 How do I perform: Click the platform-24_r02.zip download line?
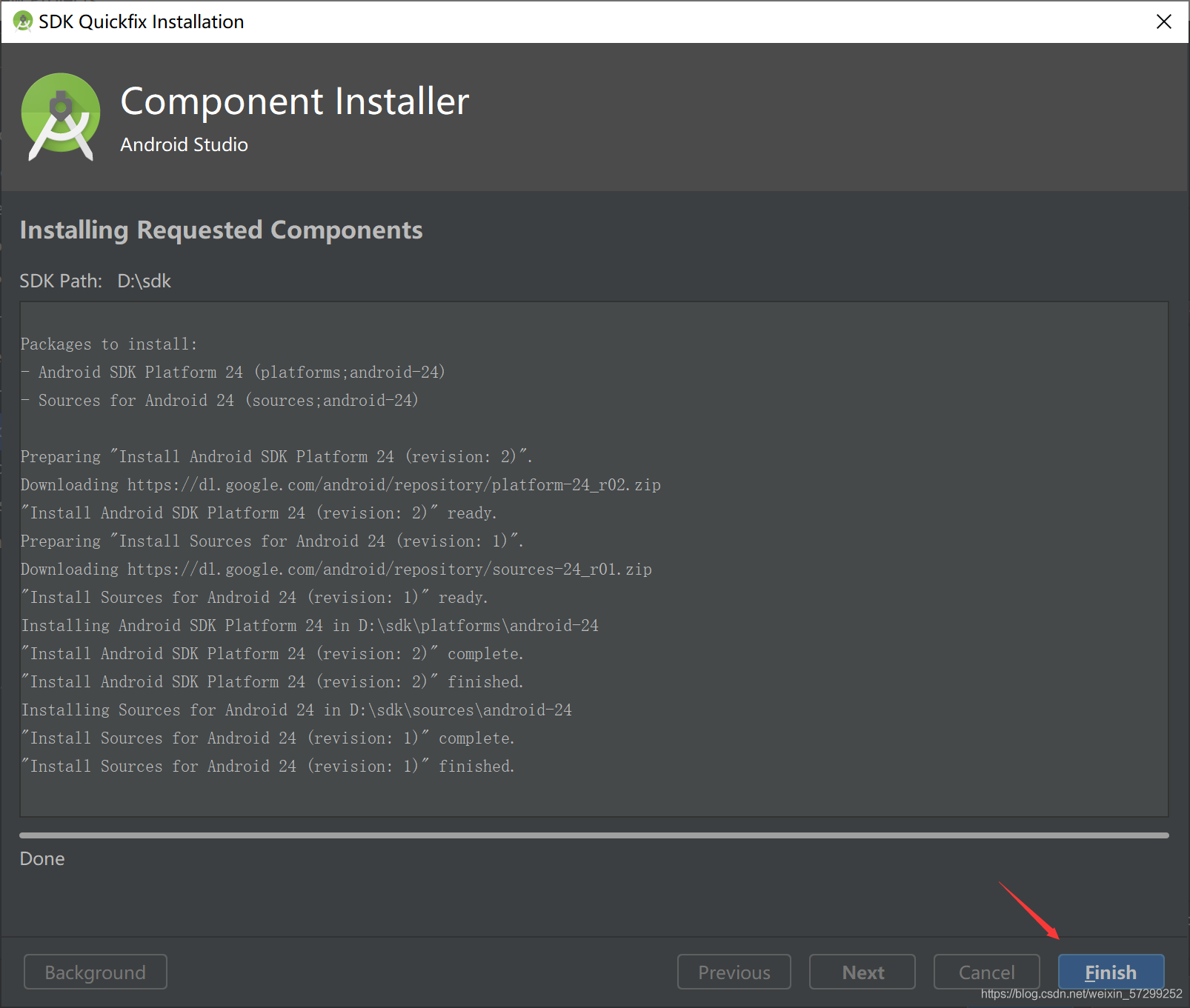341,485
